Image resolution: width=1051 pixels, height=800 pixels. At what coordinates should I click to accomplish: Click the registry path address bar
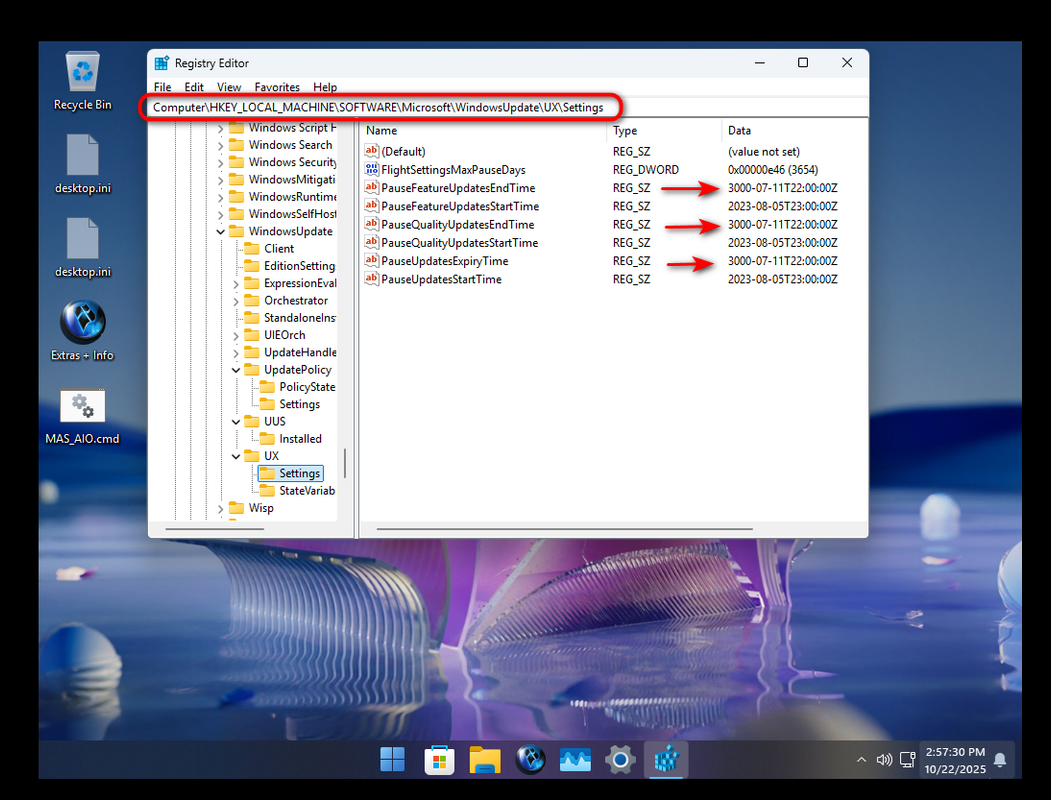click(x=509, y=107)
